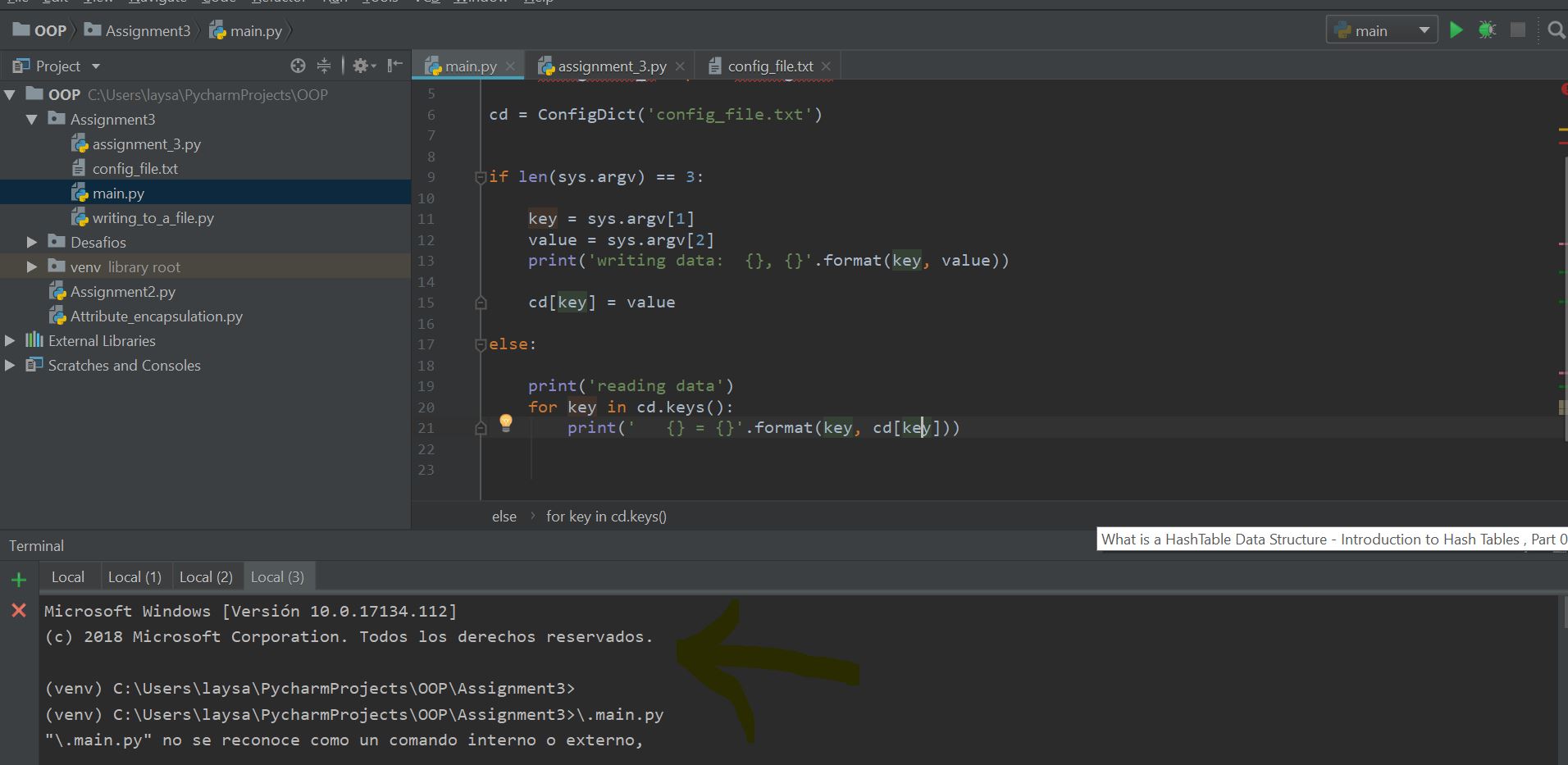1568x765 pixels.
Task: Click line number 13 in gutter
Action: click(x=426, y=261)
